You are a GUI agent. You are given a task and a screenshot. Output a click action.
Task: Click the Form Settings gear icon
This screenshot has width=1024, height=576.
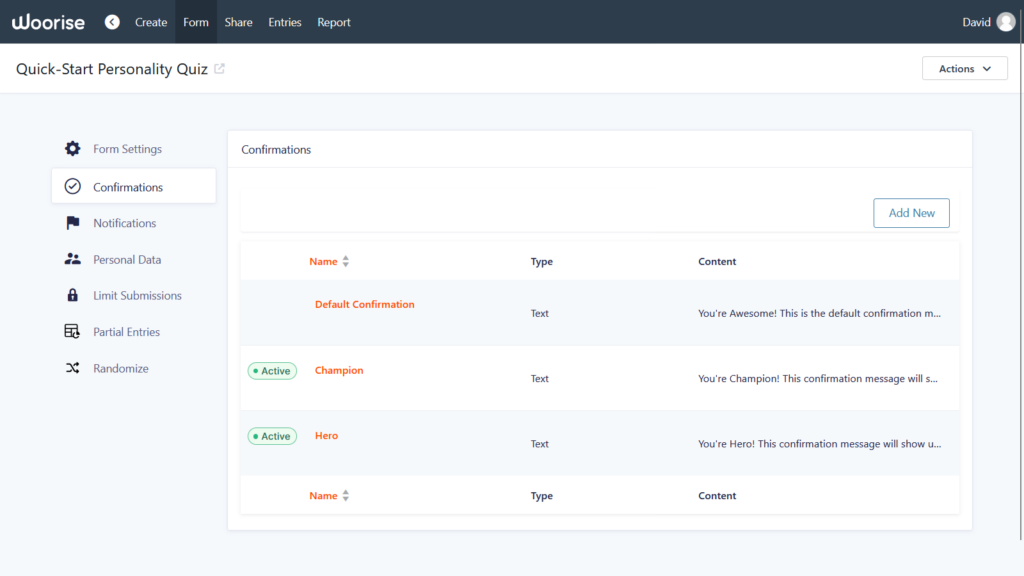pos(73,149)
